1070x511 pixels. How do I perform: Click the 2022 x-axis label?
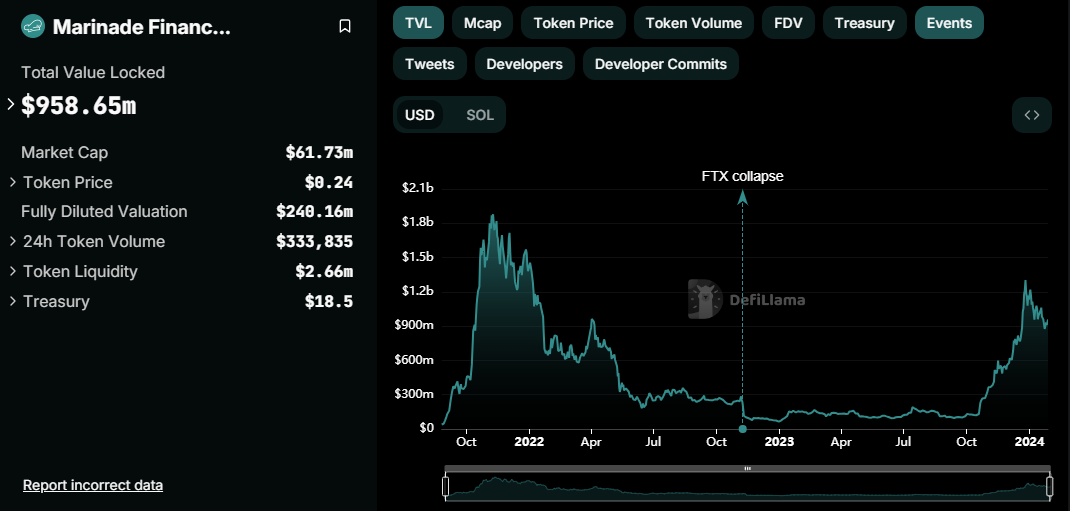[529, 441]
